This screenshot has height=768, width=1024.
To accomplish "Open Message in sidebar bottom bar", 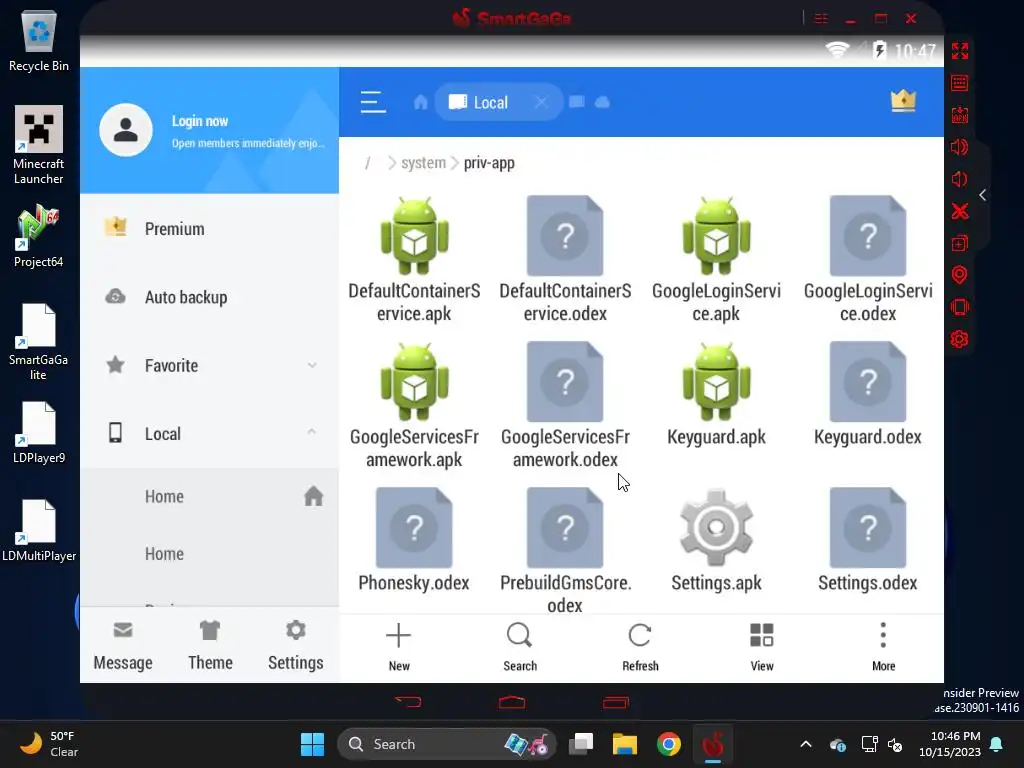I will 123,645.
